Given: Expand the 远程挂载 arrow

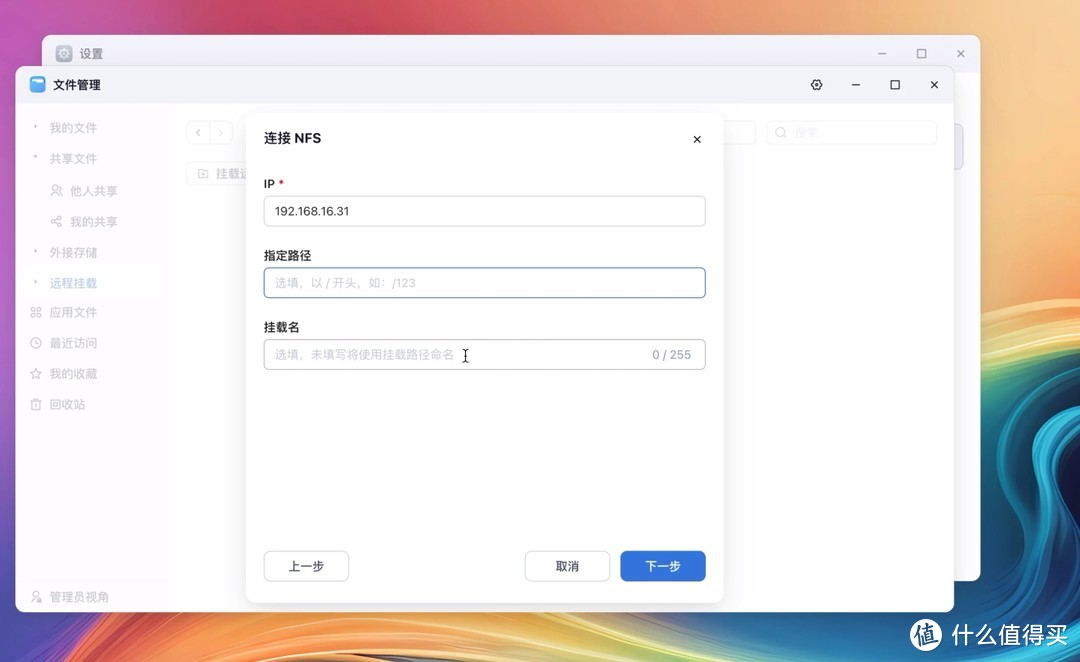Looking at the screenshot, I should point(36,282).
